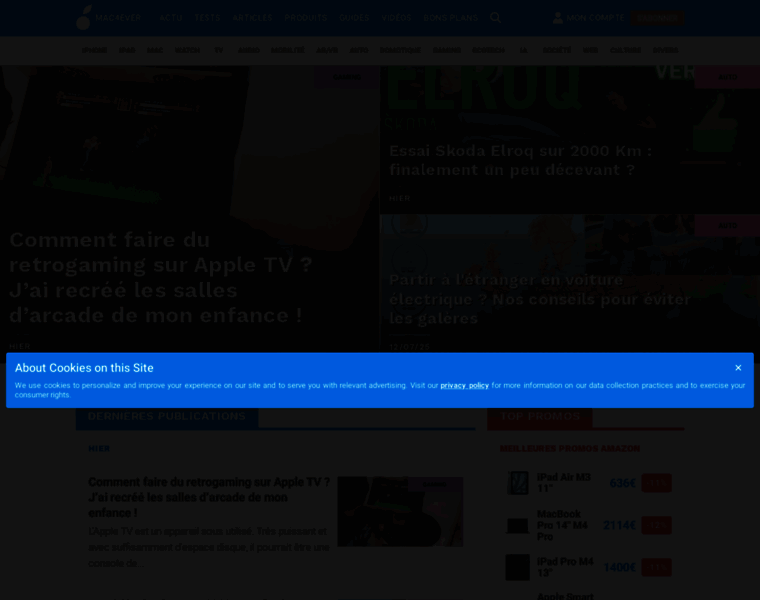Select the GAMING category in sub-navigation
This screenshot has height=600, width=760.
446,50
